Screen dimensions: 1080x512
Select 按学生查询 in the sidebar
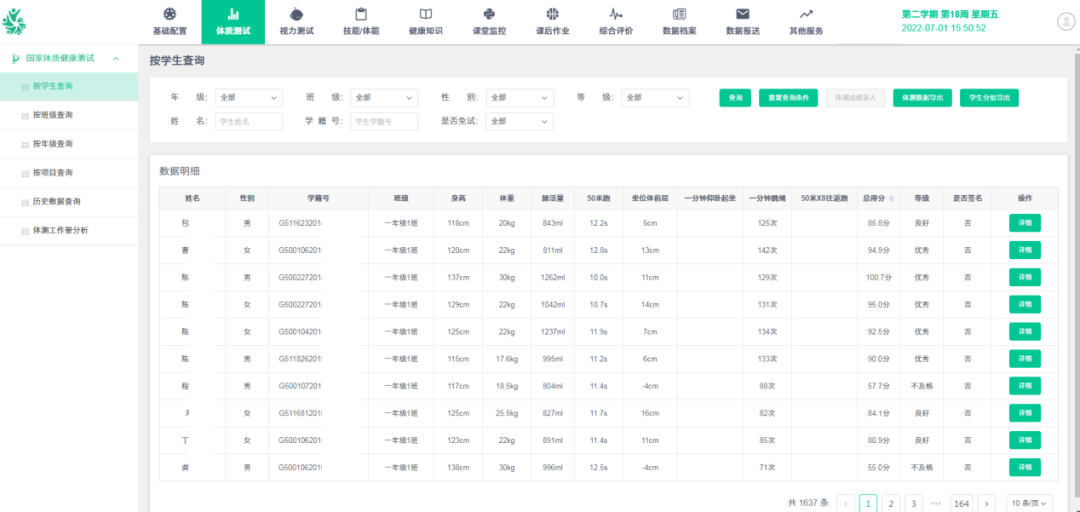69,86
